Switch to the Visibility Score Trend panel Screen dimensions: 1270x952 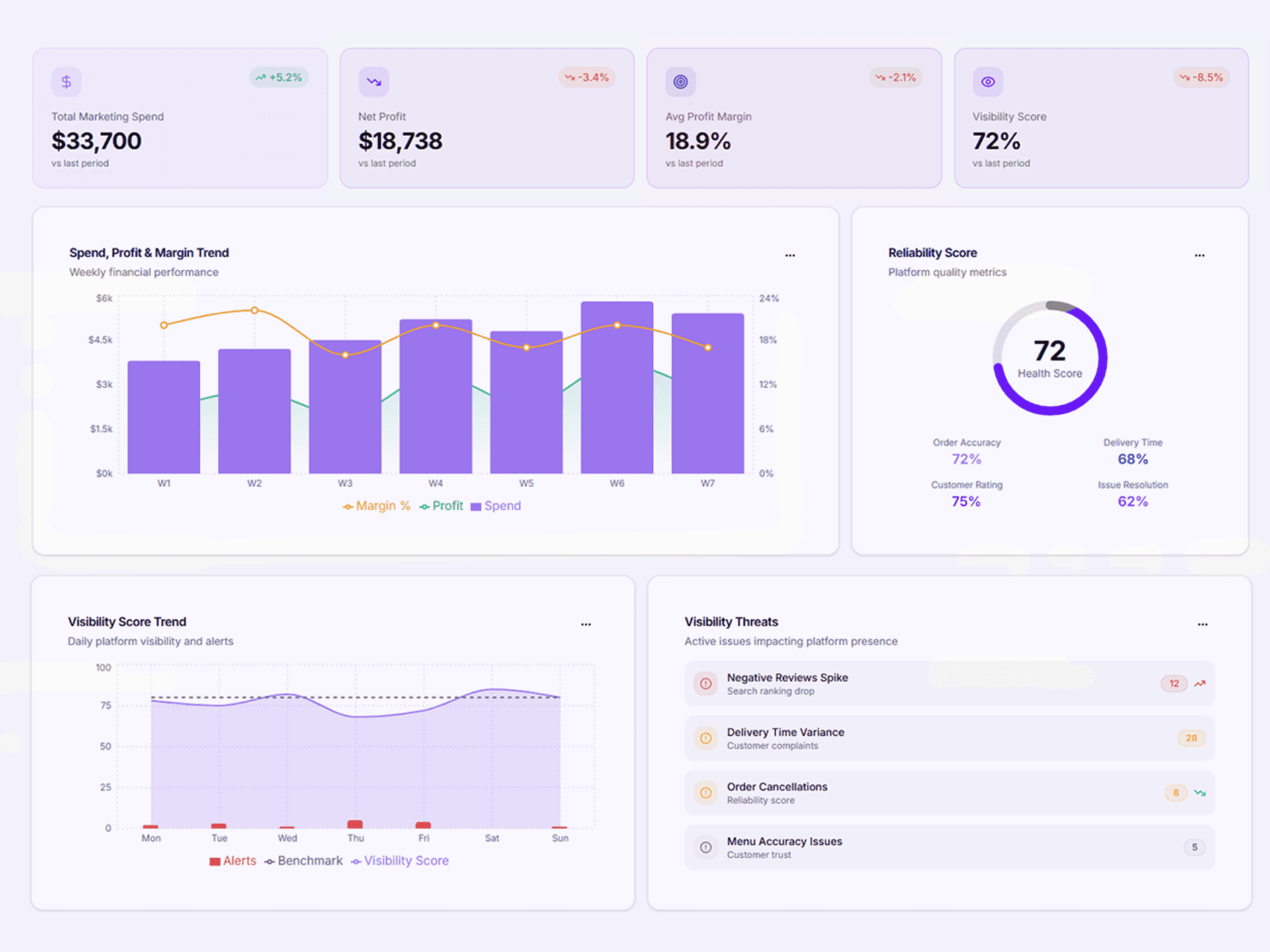126,621
